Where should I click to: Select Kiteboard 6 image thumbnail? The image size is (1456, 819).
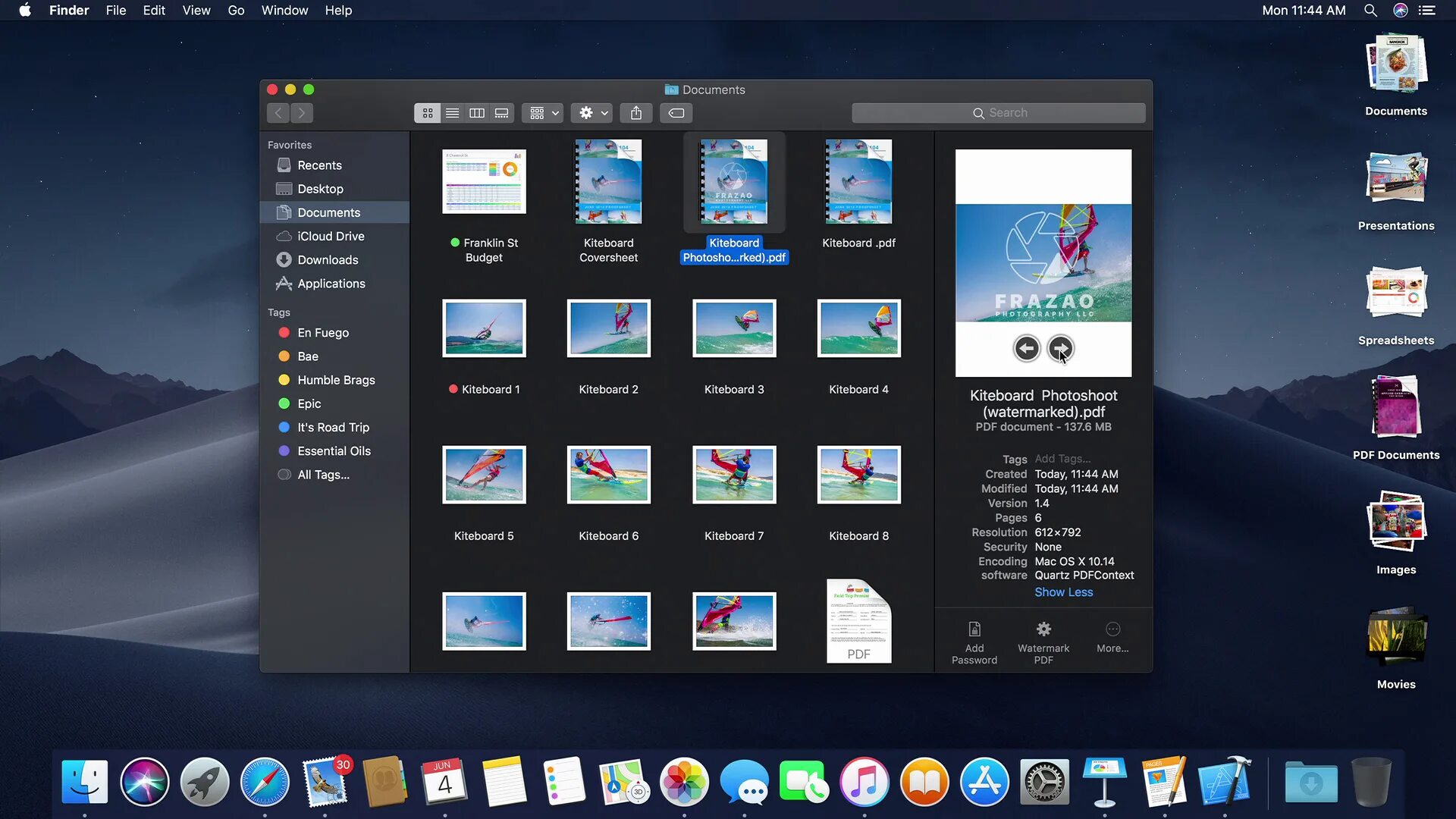[x=608, y=475]
